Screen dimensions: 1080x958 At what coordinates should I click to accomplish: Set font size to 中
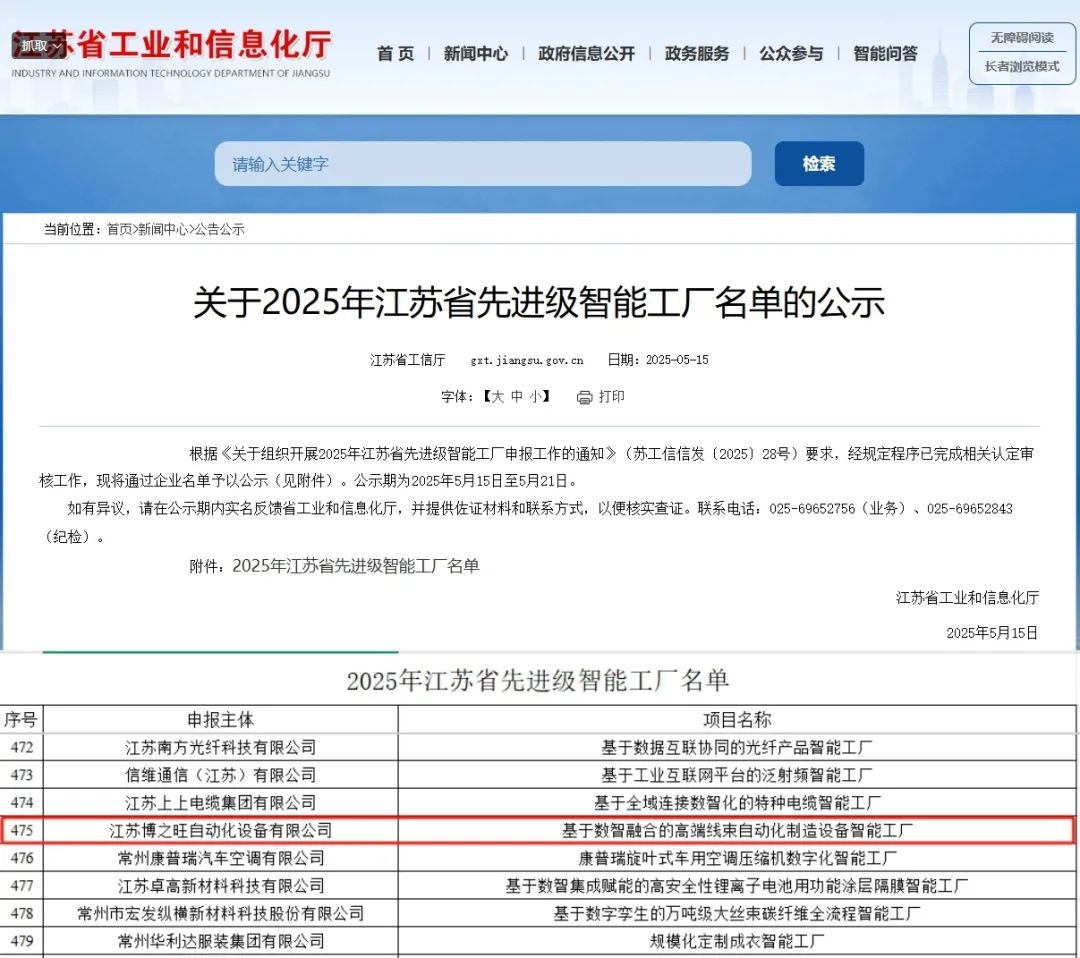517,397
